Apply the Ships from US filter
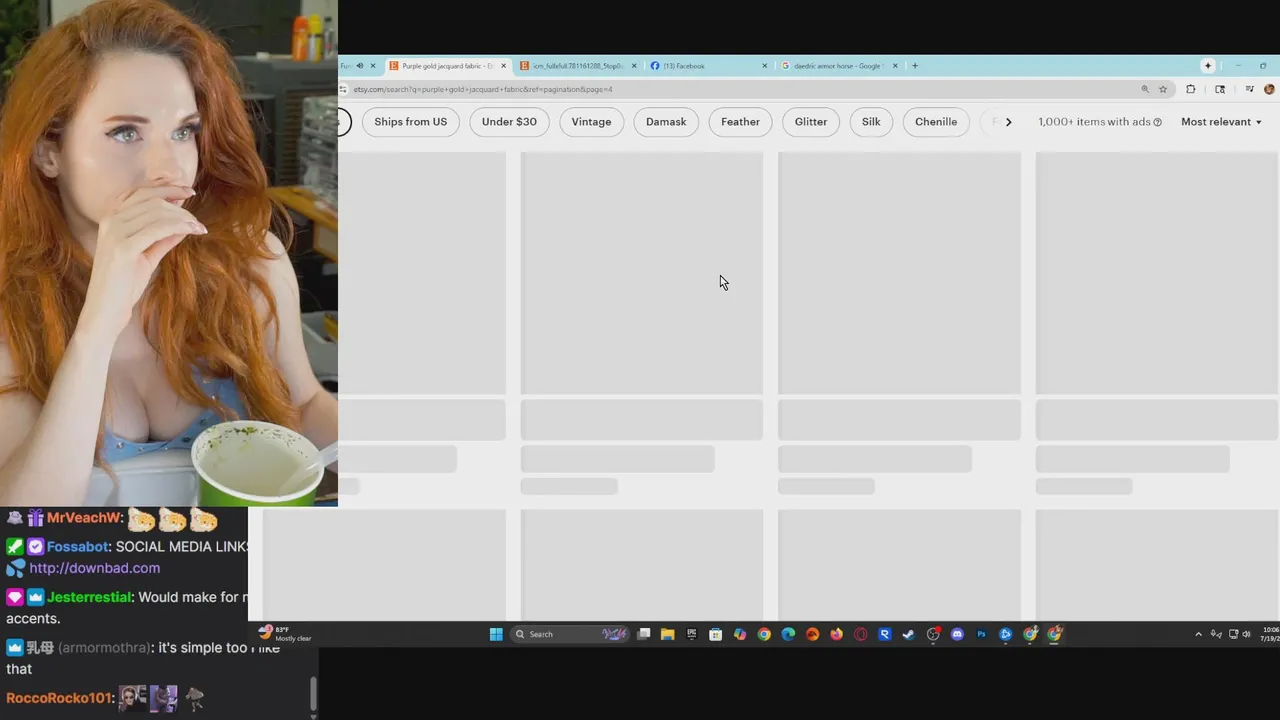The height and width of the screenshot is (720, 1280). coord(411,122)
